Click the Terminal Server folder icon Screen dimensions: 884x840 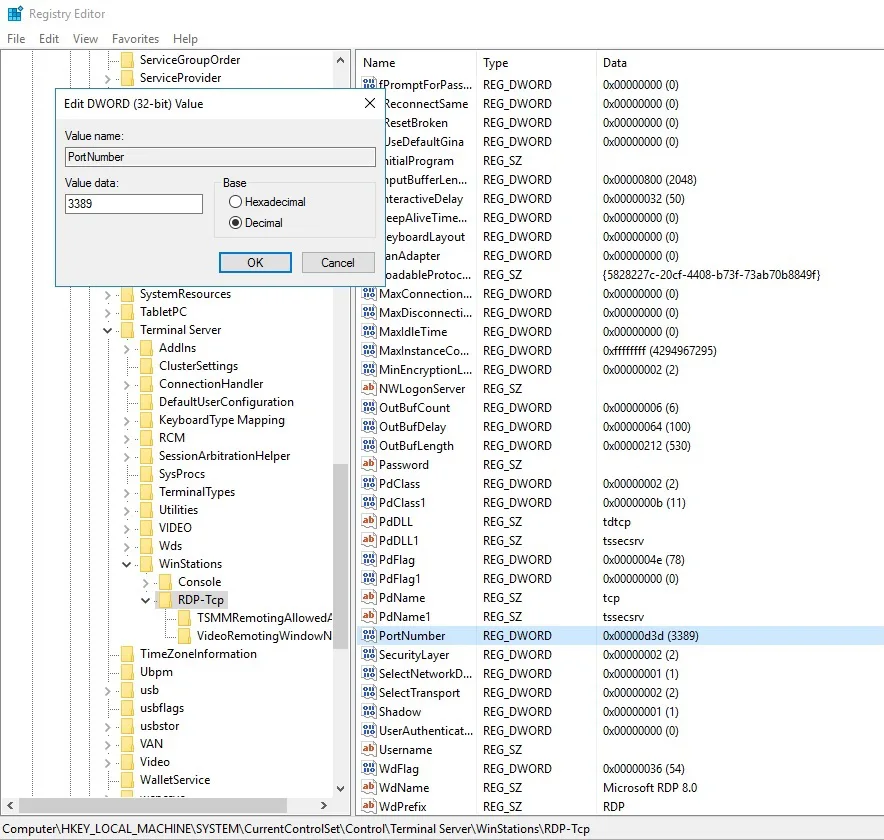pyautogui.click(x=127, y=330)
